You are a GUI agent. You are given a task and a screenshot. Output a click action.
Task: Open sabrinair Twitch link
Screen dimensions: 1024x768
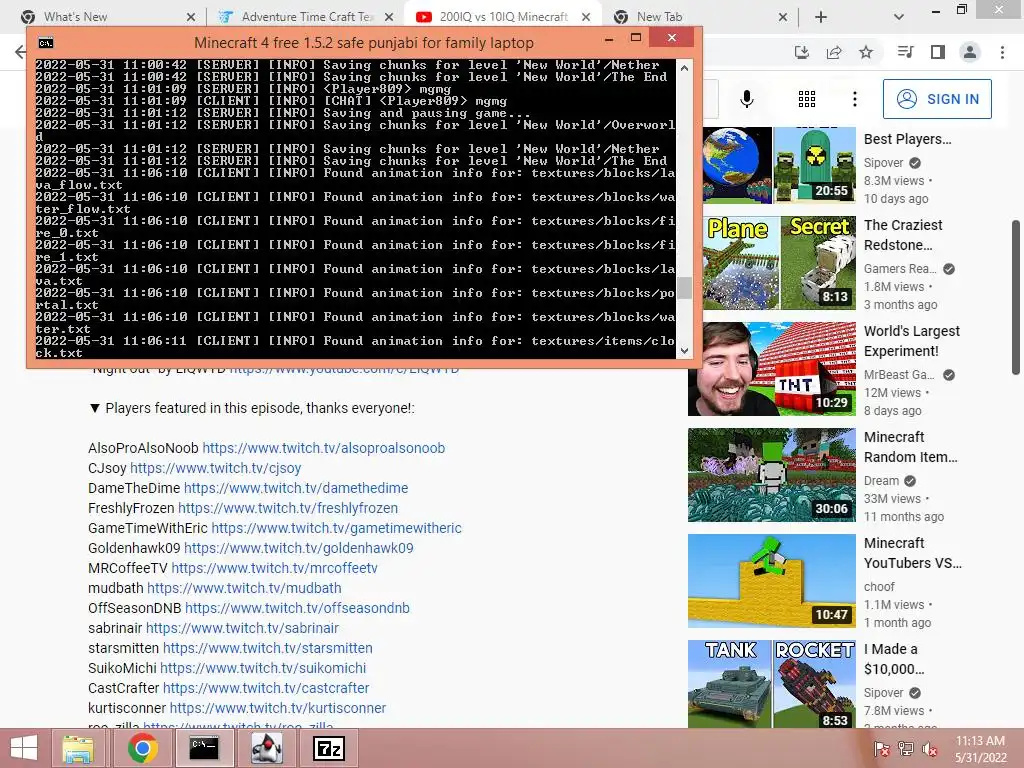(x=242, y=628)
